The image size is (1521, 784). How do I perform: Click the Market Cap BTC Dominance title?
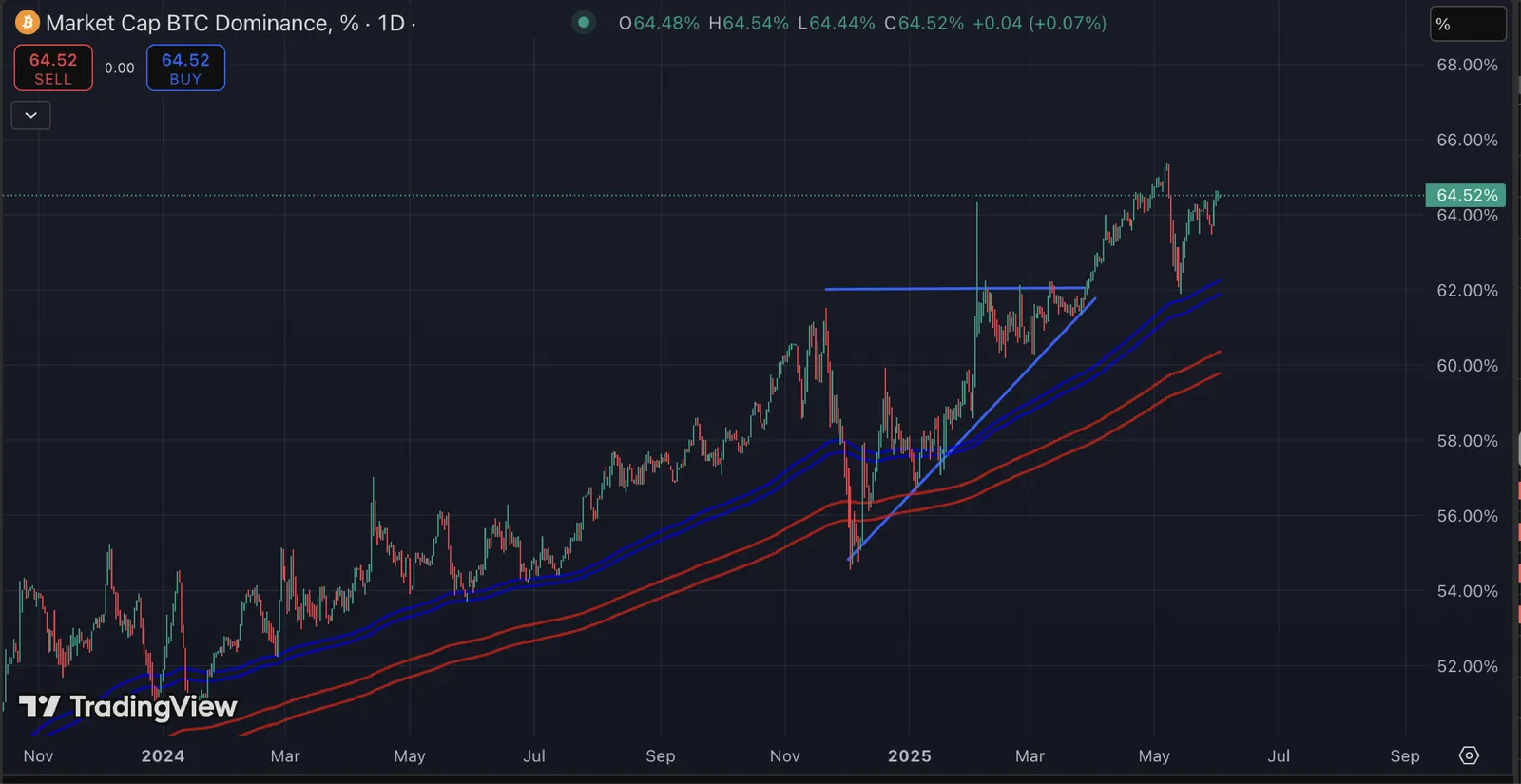click(x=202, y=23)
